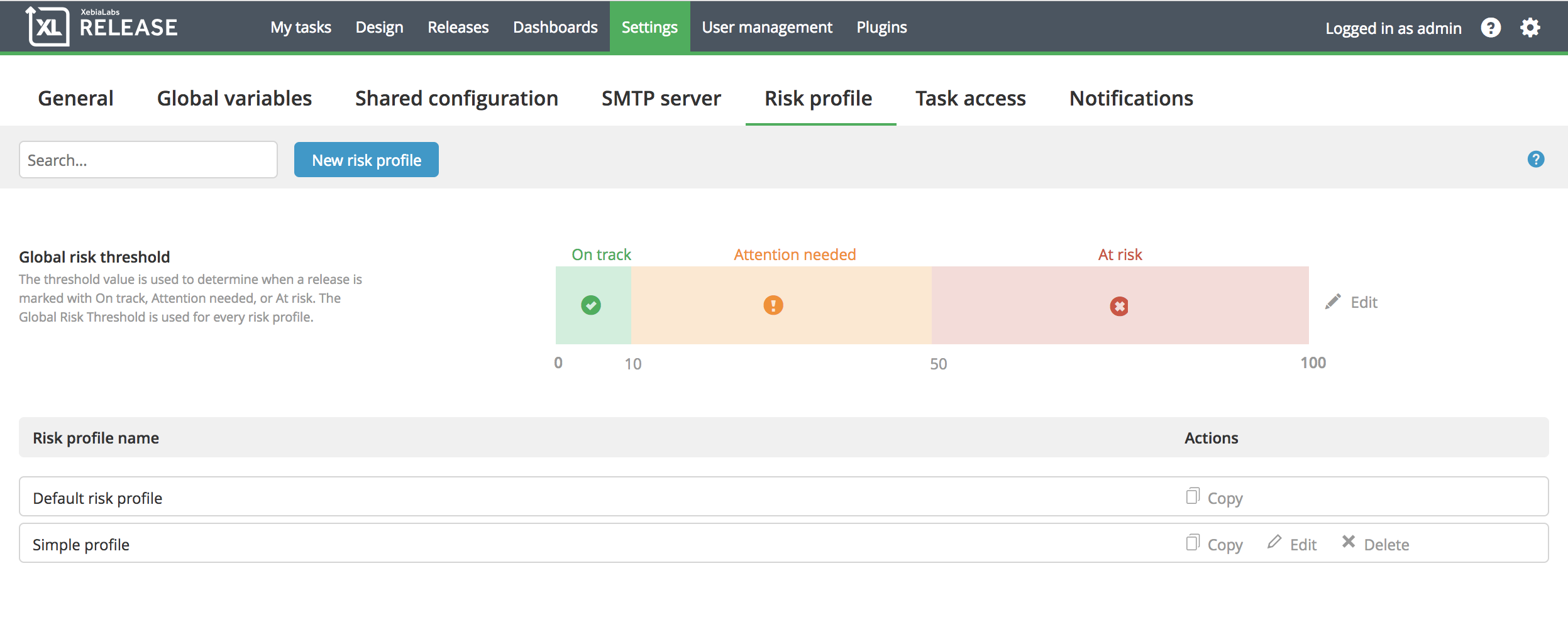
Task: Delete the Simple profile
Action: [1377, 543]
